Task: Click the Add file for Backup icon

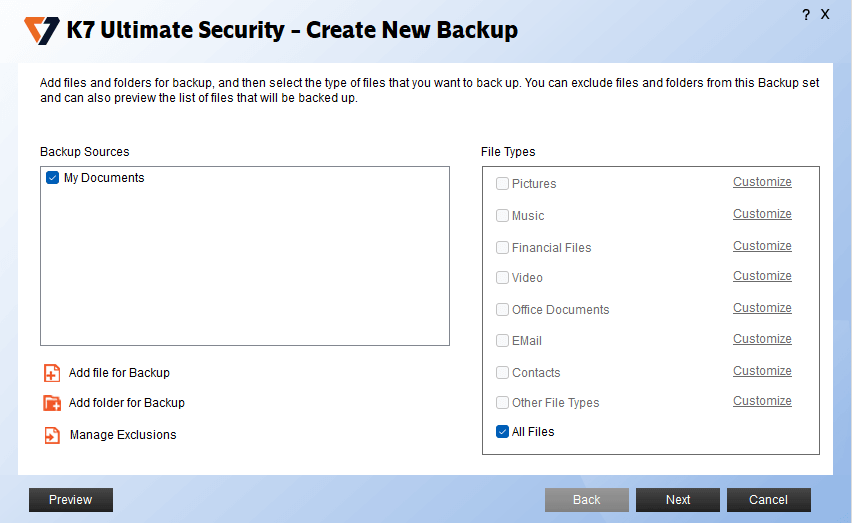Action: click(x=52, y=373)
